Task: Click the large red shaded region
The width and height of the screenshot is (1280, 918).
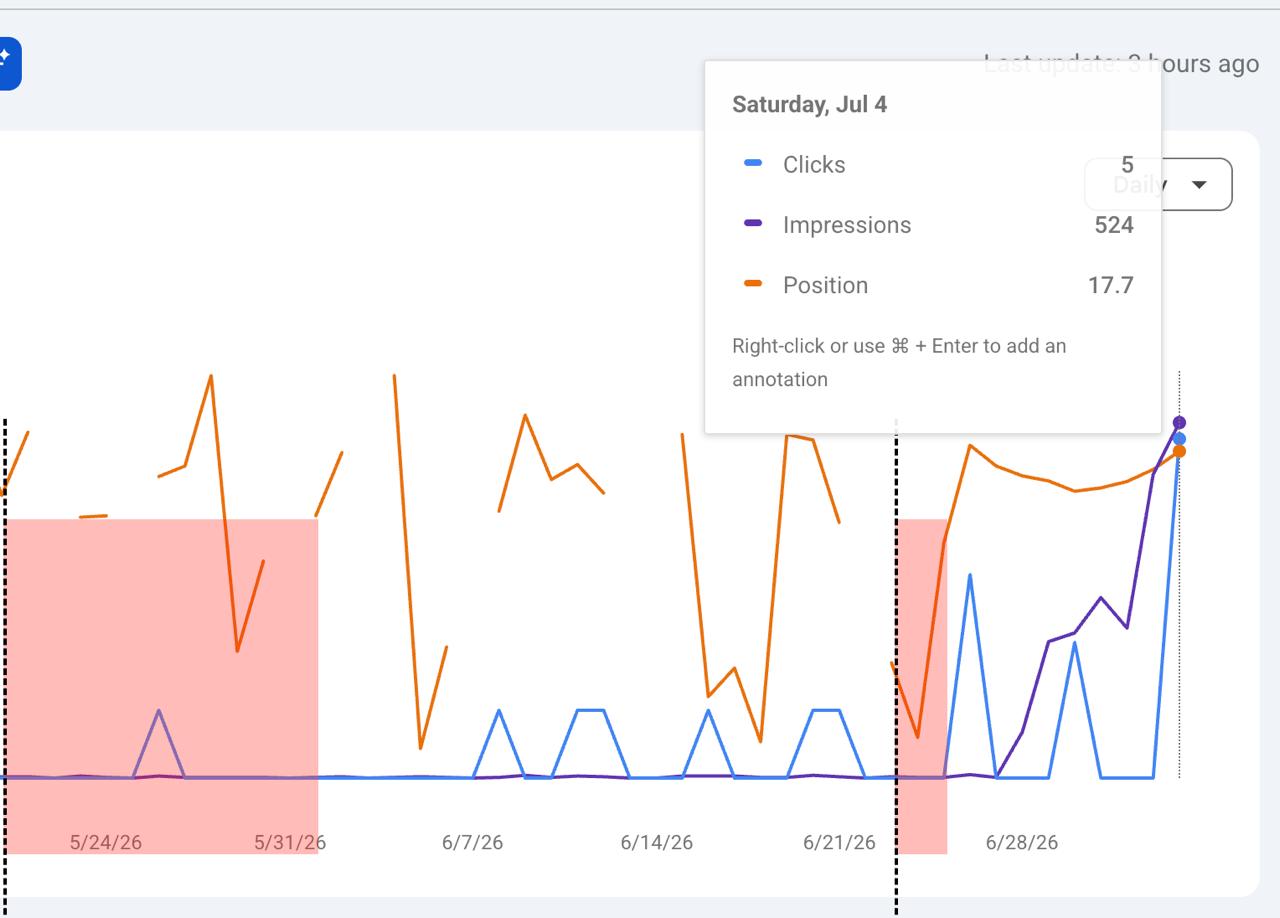Action: tap(160, 685)
